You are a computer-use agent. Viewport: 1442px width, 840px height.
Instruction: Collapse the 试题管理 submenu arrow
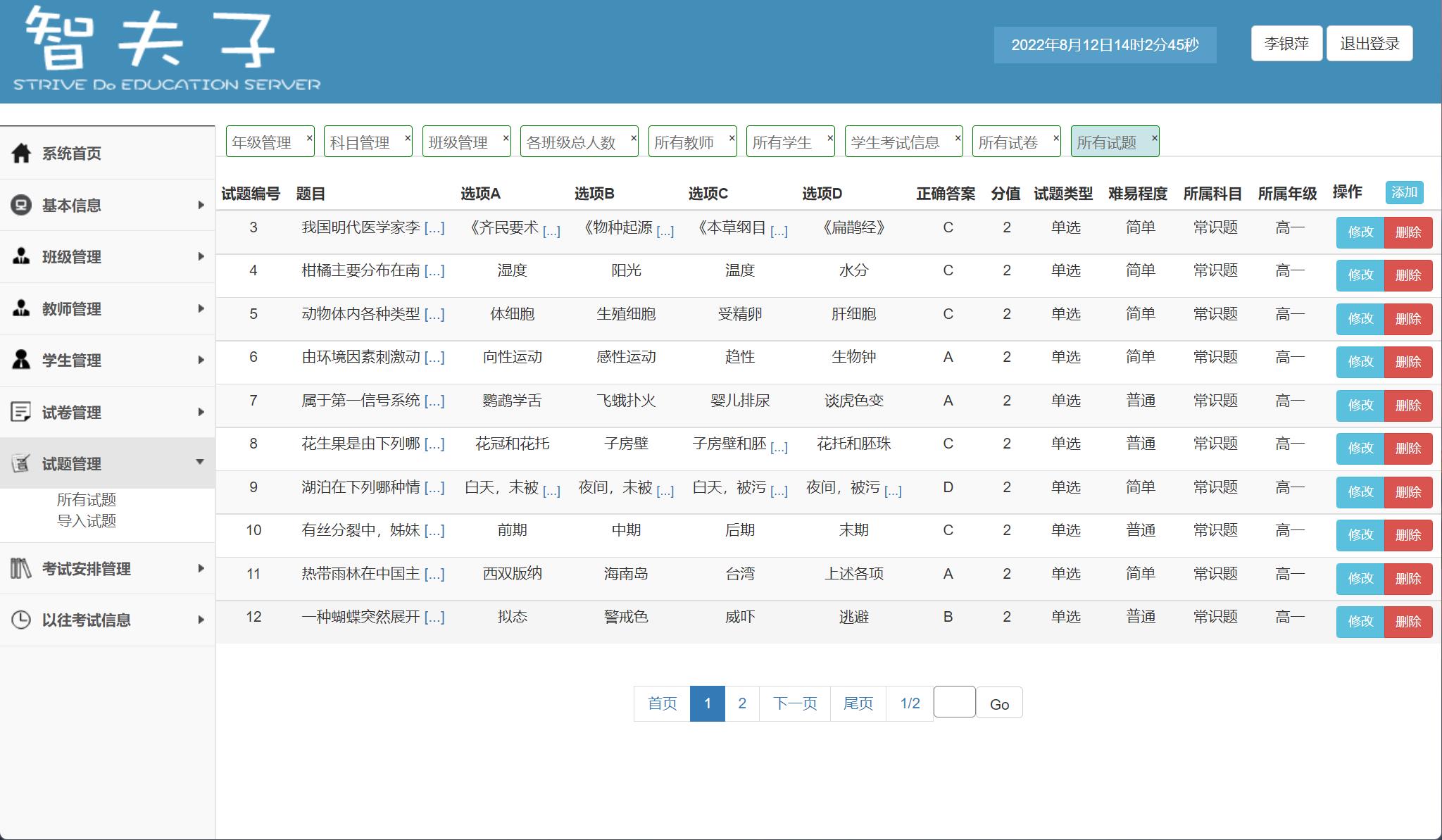pos(201,463)
